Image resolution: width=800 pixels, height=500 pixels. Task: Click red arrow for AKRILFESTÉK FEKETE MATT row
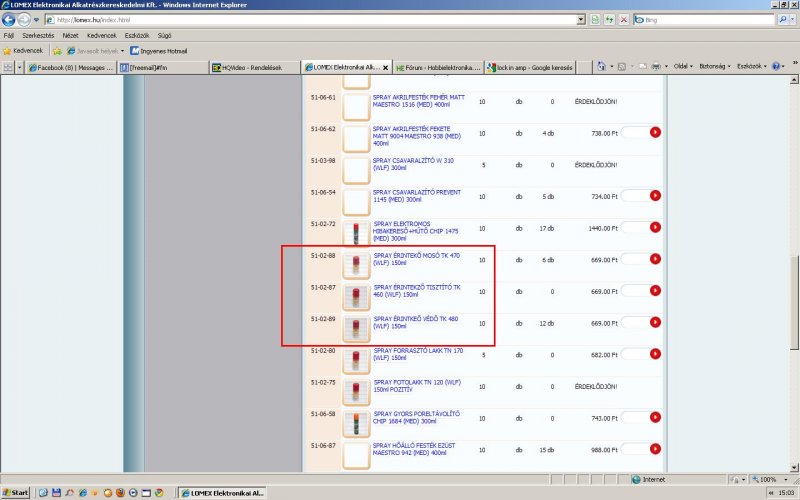point(655,133)
